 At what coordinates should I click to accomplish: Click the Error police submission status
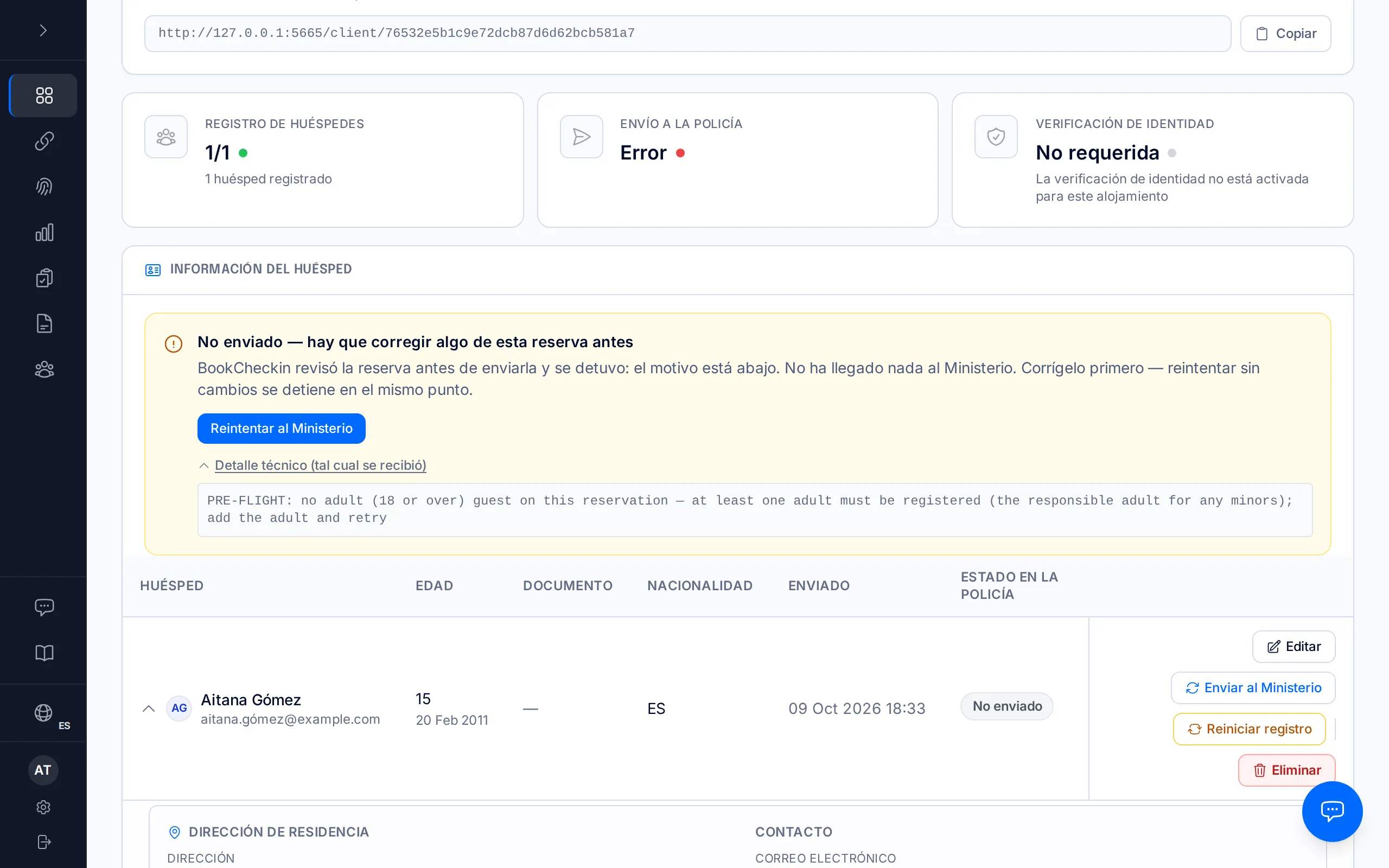(643, 152)
